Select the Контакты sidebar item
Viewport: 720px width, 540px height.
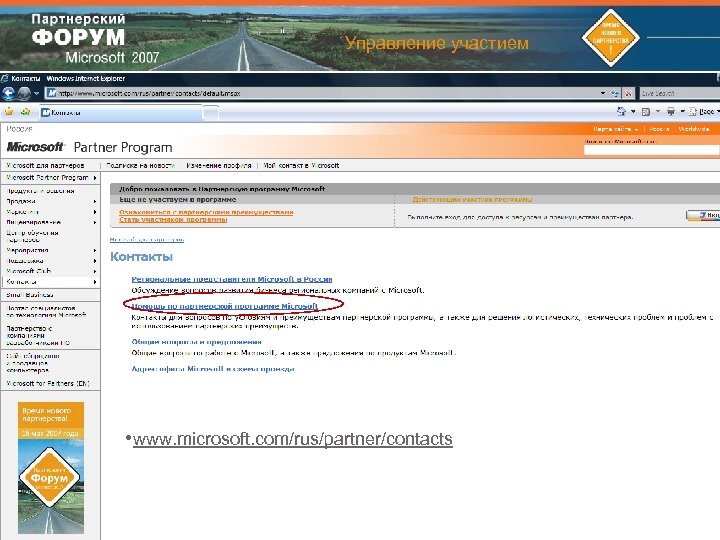pos(51,282)
